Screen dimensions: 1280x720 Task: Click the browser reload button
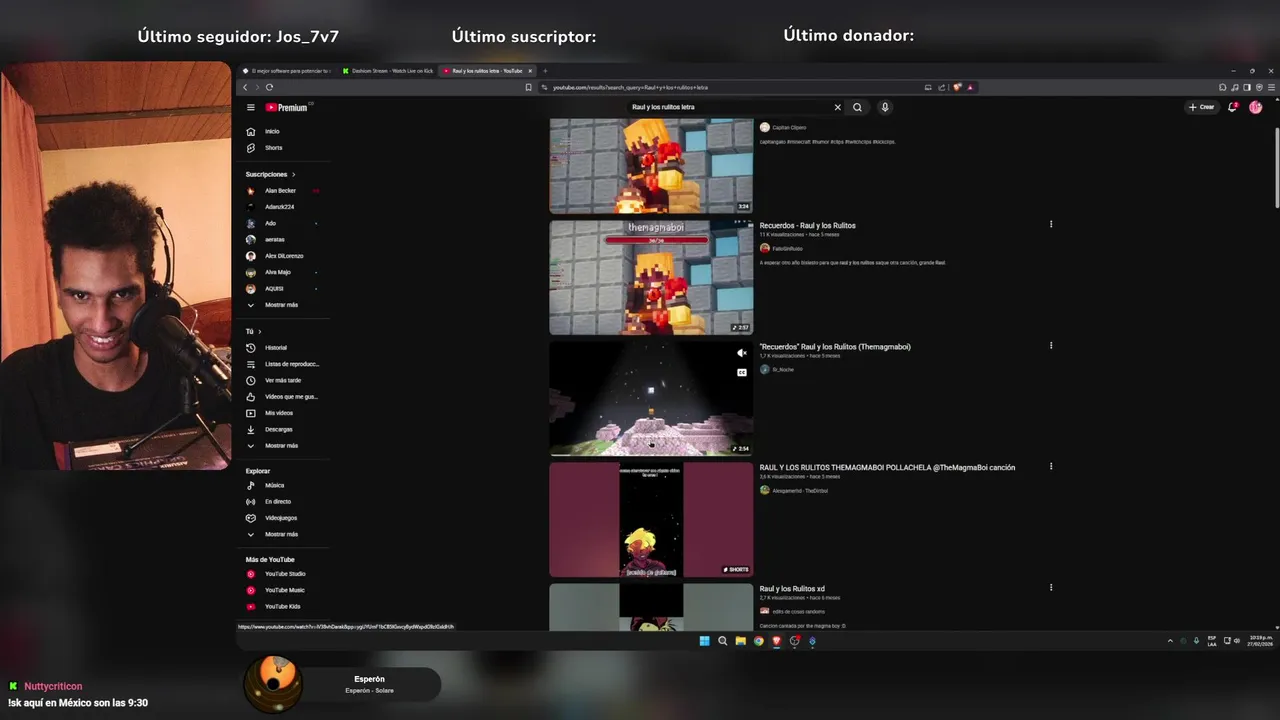coord(269,87)
